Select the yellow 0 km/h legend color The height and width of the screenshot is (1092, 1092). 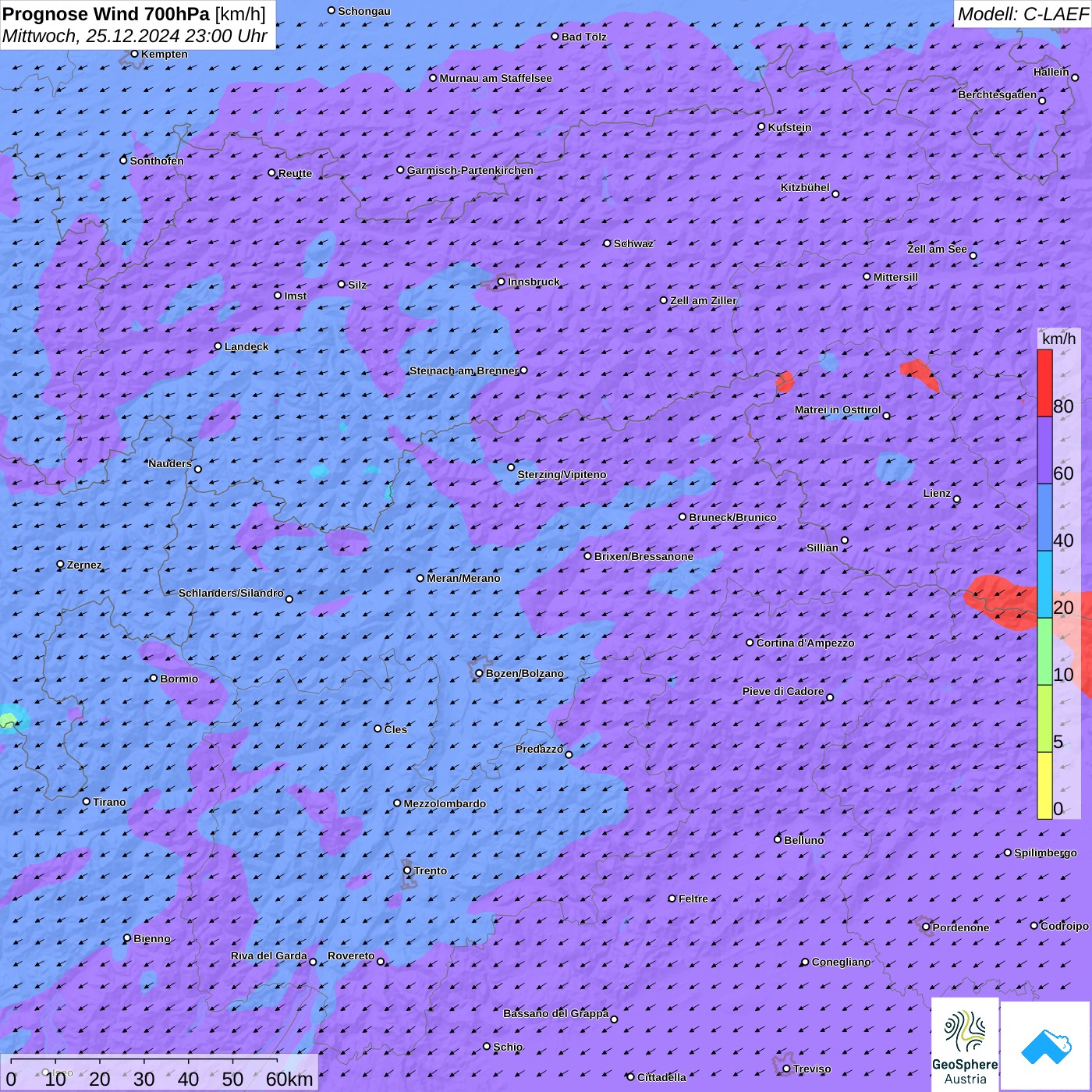(1044, 786)
